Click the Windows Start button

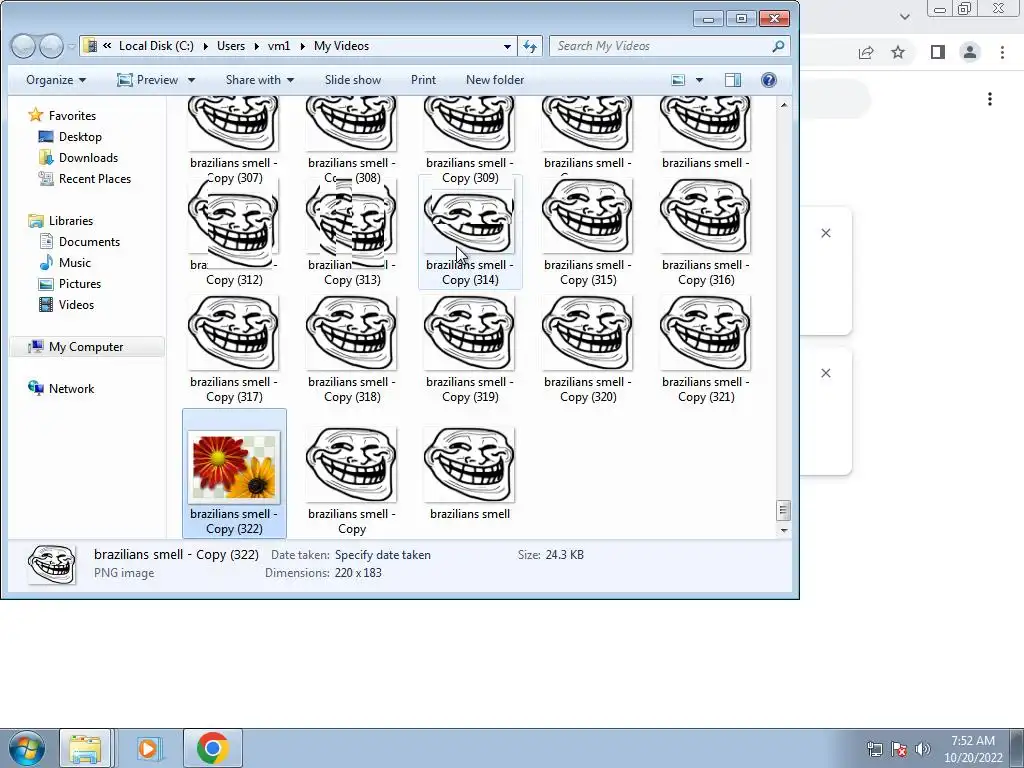pyautogui.click(x=26, y=748)
